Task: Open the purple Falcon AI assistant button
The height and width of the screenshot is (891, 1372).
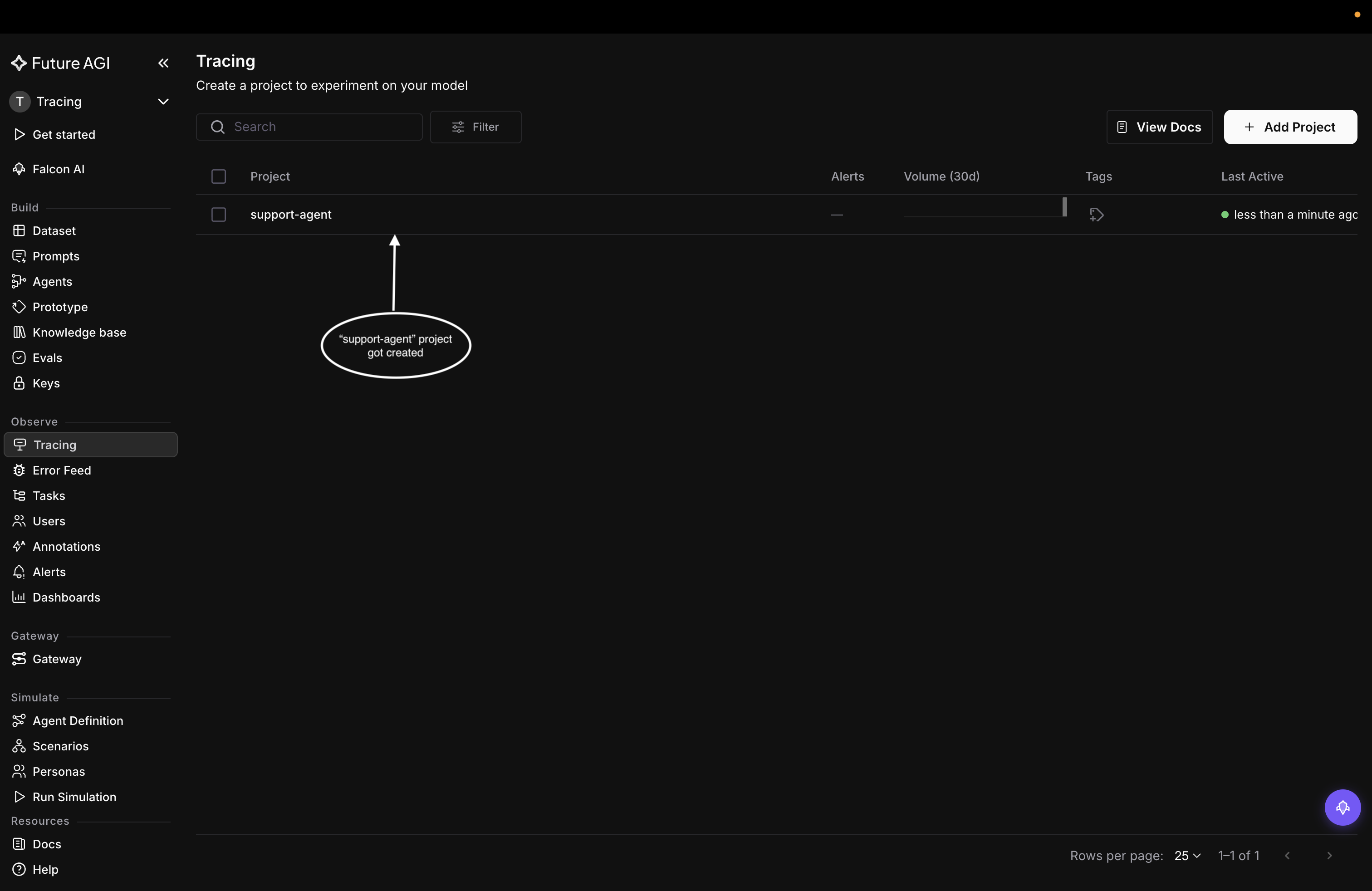Action: tap(1343, 807)
